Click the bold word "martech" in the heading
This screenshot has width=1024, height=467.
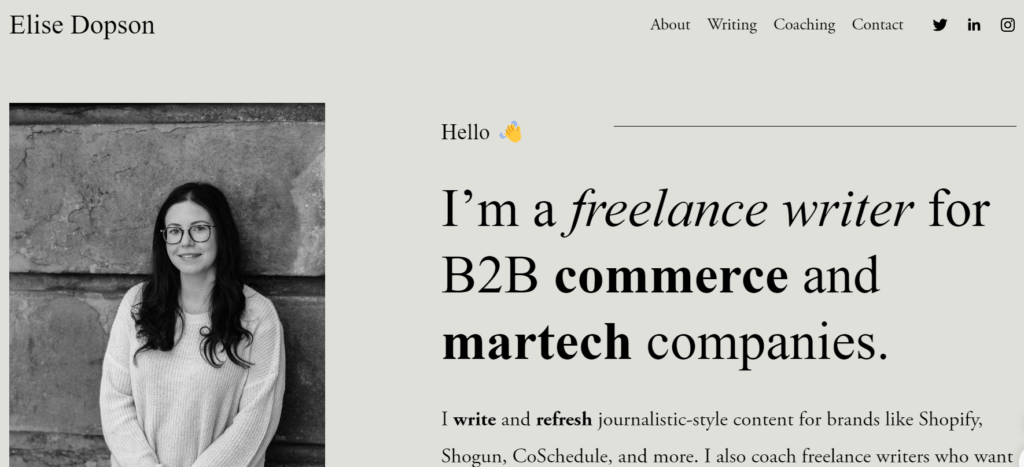click(x=536, y=343)
